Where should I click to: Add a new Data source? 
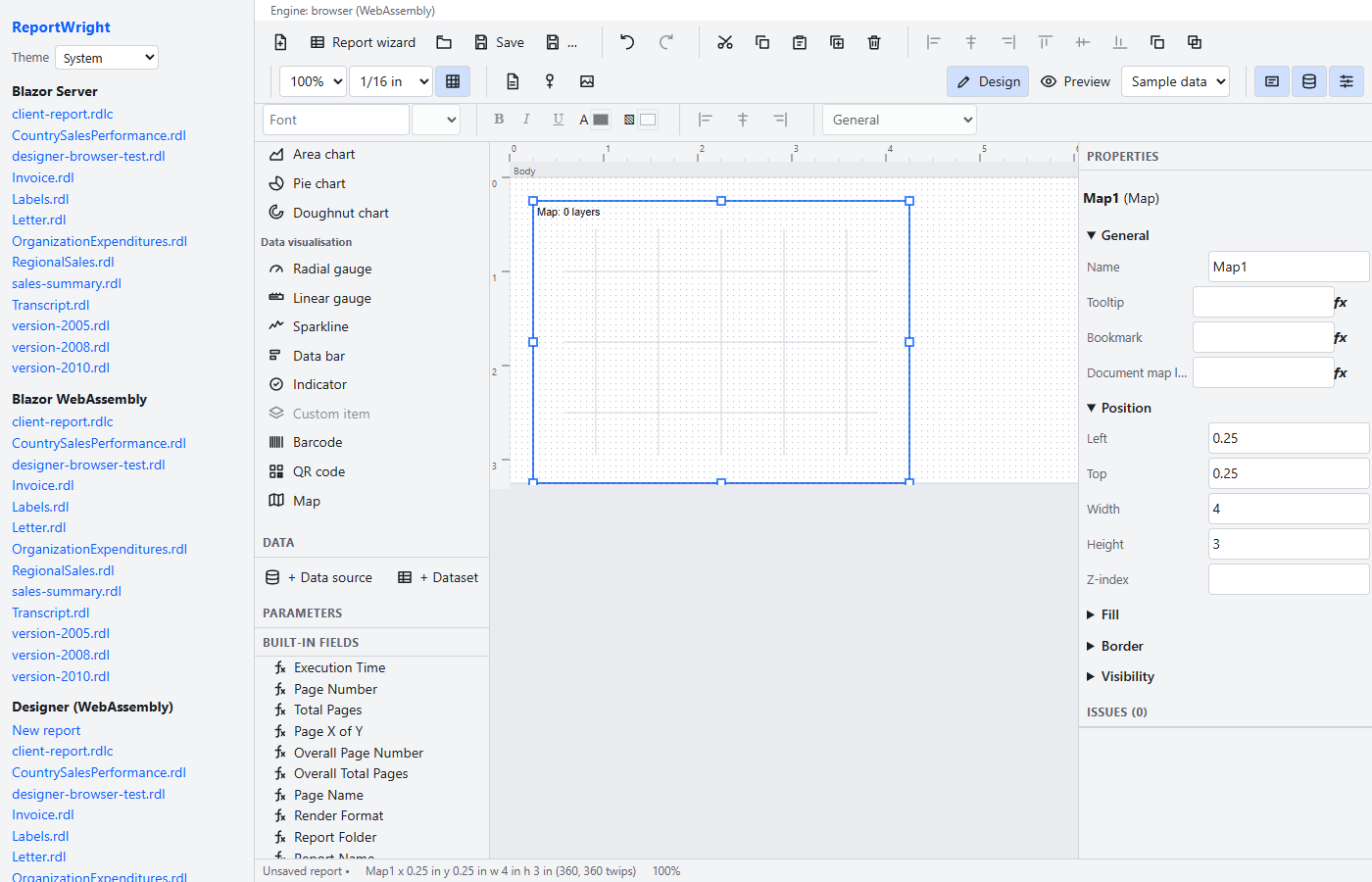tap(319, 577)
